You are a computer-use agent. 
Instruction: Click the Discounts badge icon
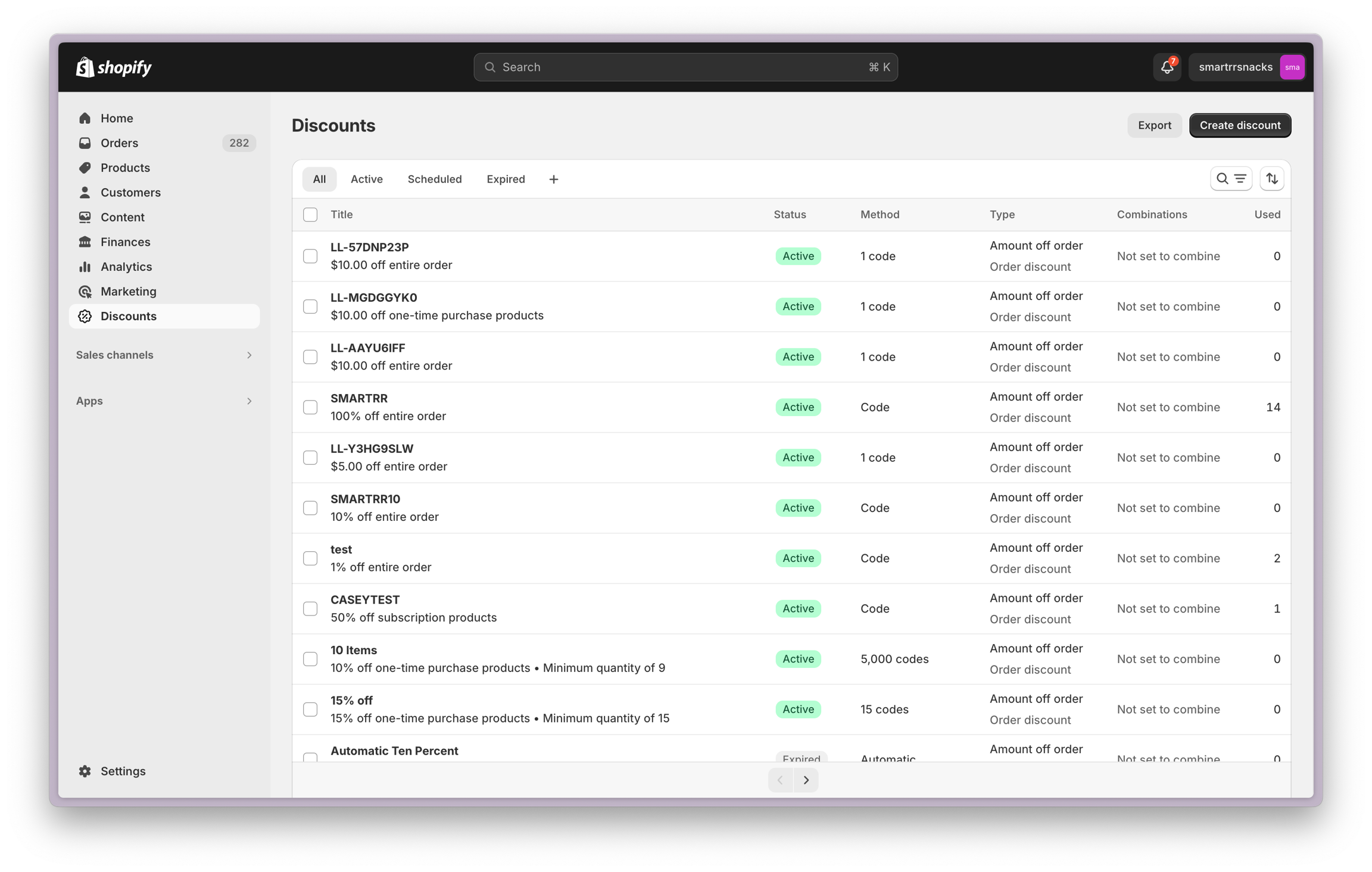click(x=85, y=316)
